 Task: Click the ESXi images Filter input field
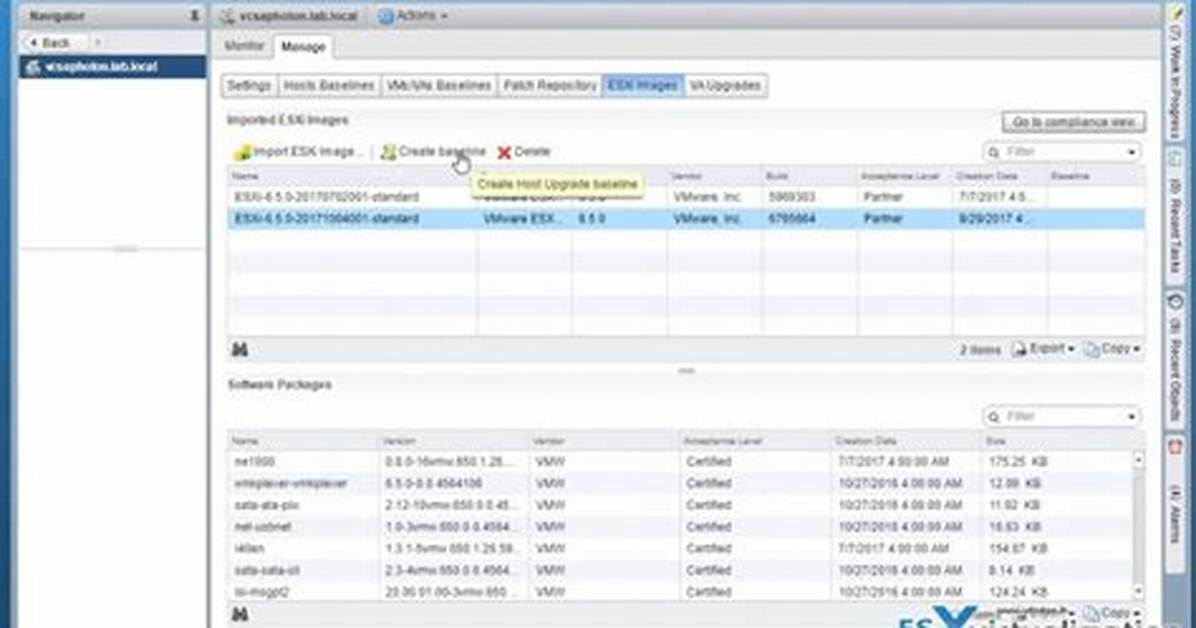coord(1063,153)
